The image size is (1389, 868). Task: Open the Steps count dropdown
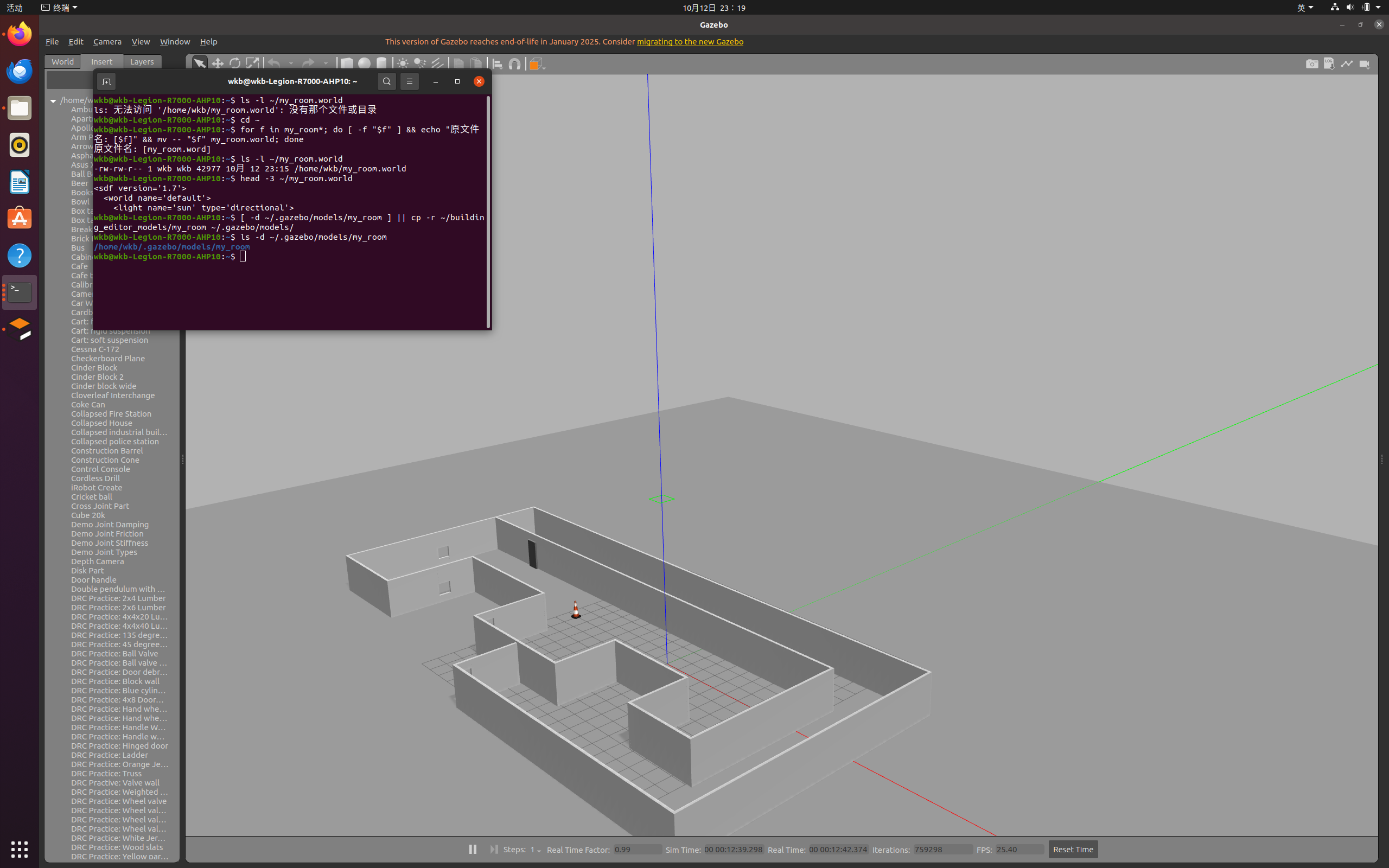coord(536,850)
